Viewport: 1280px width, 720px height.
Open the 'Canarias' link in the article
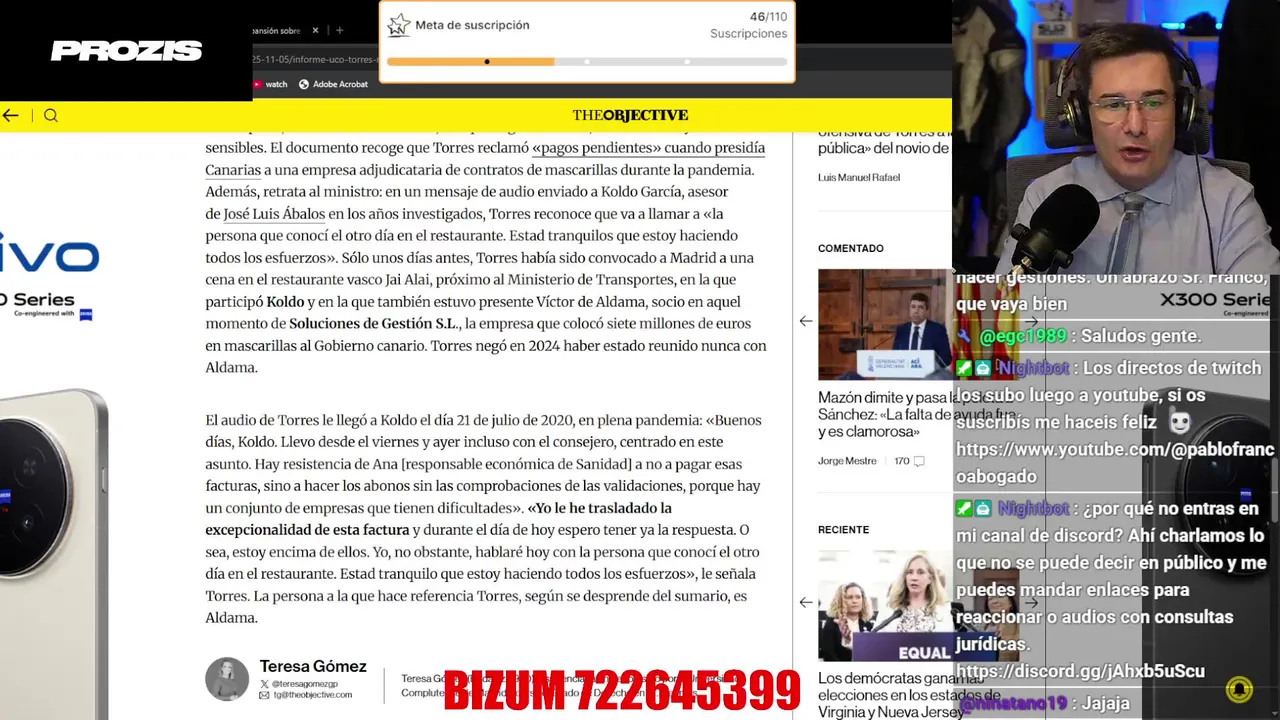[233, 170]
